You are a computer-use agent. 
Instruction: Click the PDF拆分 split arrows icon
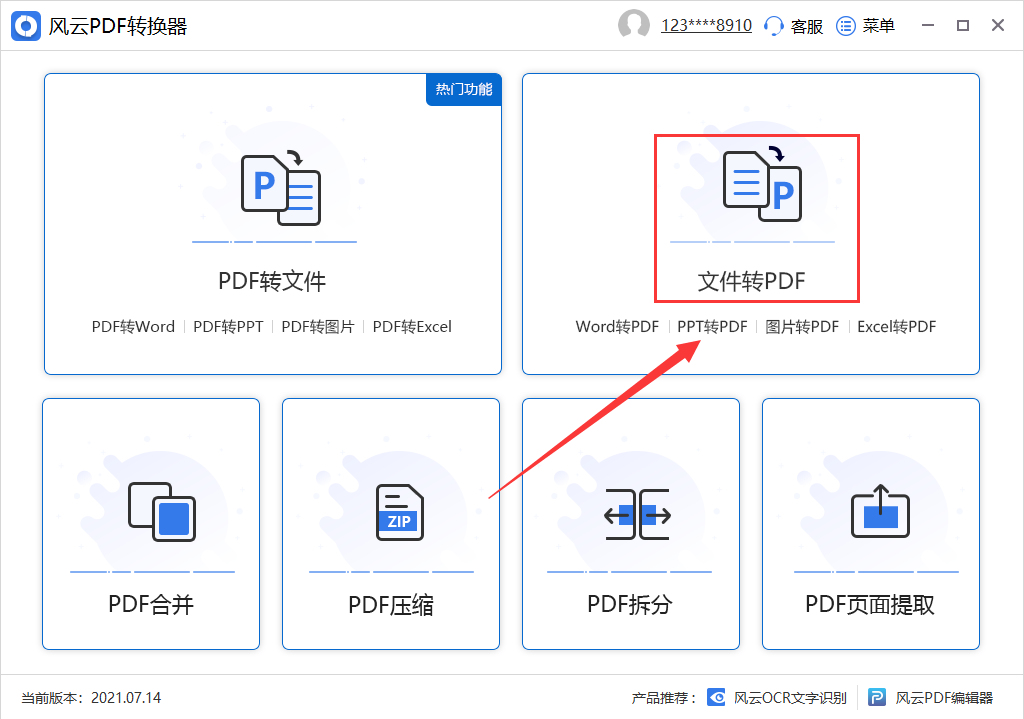637,515
